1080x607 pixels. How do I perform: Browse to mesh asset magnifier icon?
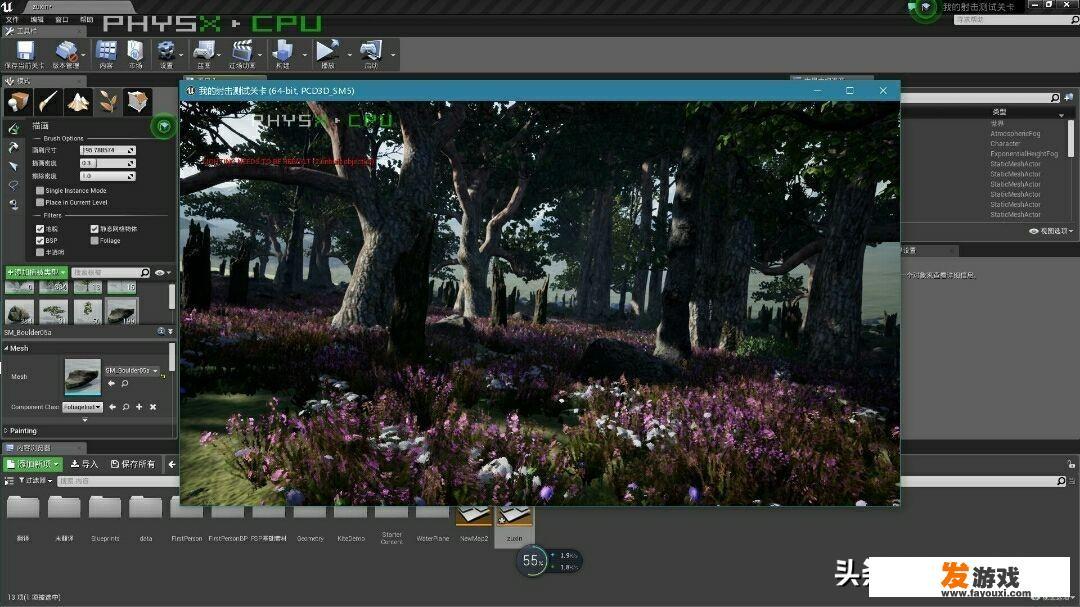(125, 383)
